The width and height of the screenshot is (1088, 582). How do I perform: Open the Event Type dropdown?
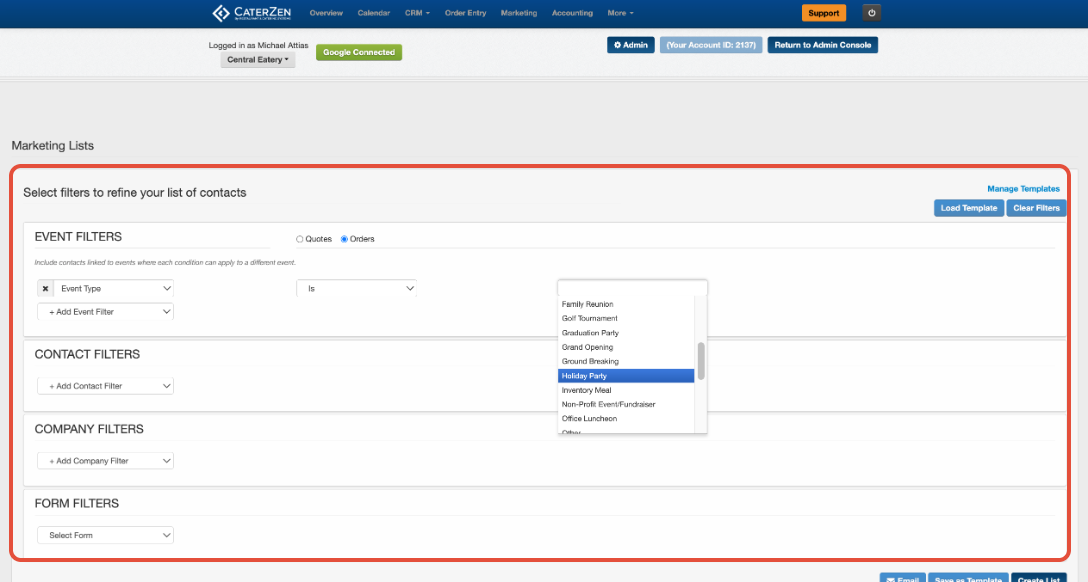pyautogui.click(x=114, y=289)
